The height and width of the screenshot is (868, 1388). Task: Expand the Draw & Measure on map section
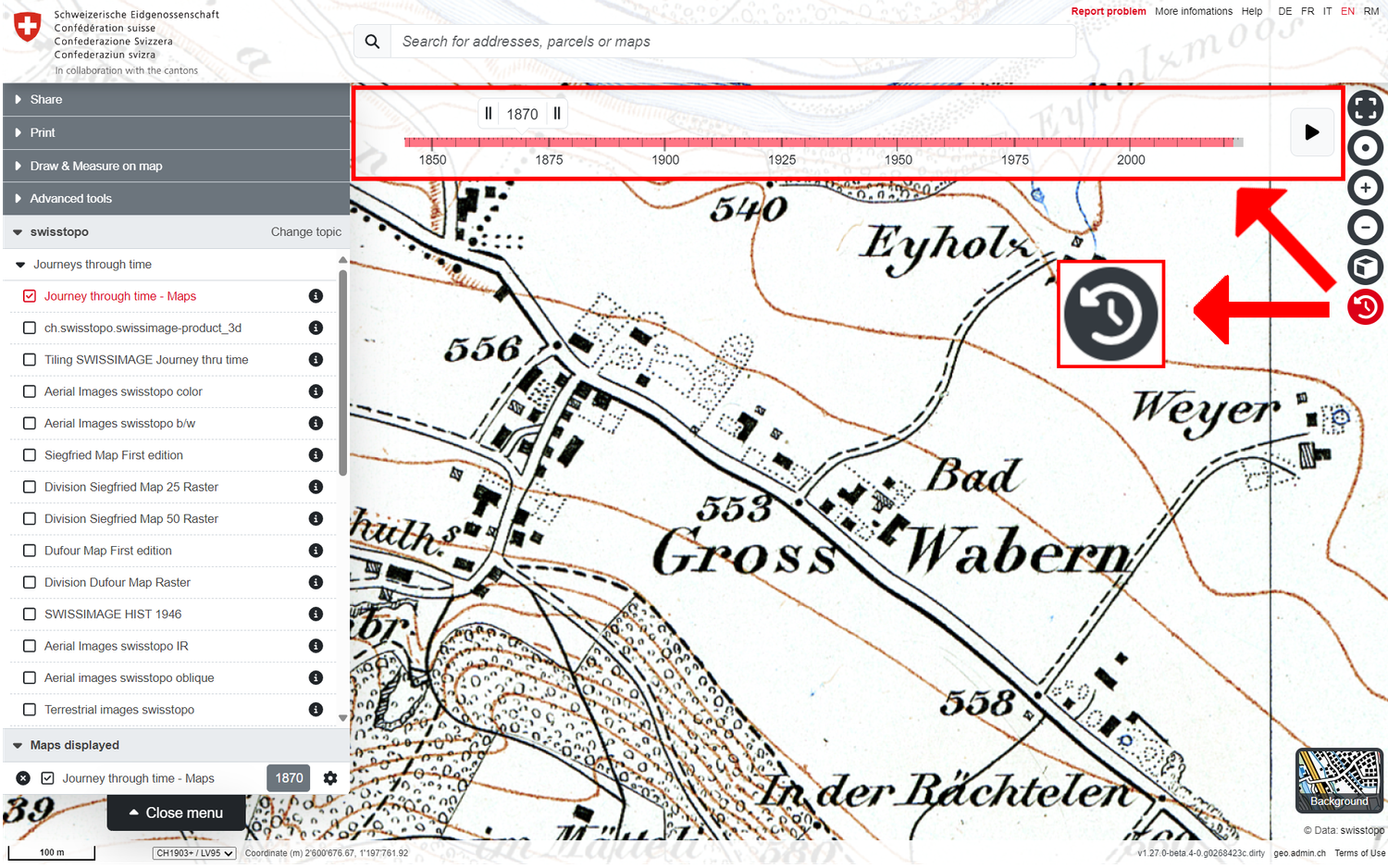pyautogui.click(x=95, y=167)
